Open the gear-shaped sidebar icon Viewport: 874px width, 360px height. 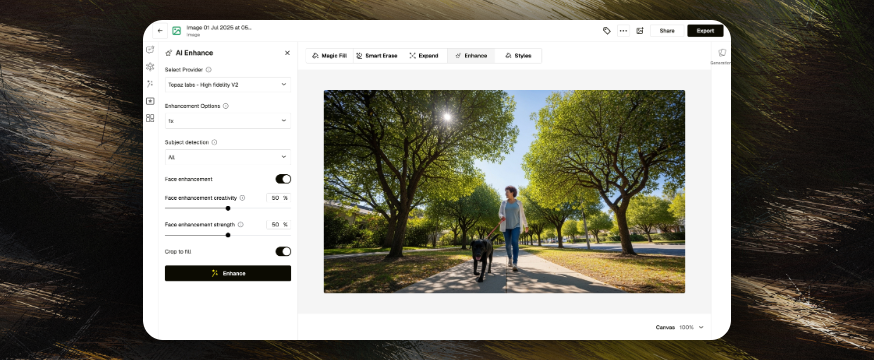coord(150,67)
